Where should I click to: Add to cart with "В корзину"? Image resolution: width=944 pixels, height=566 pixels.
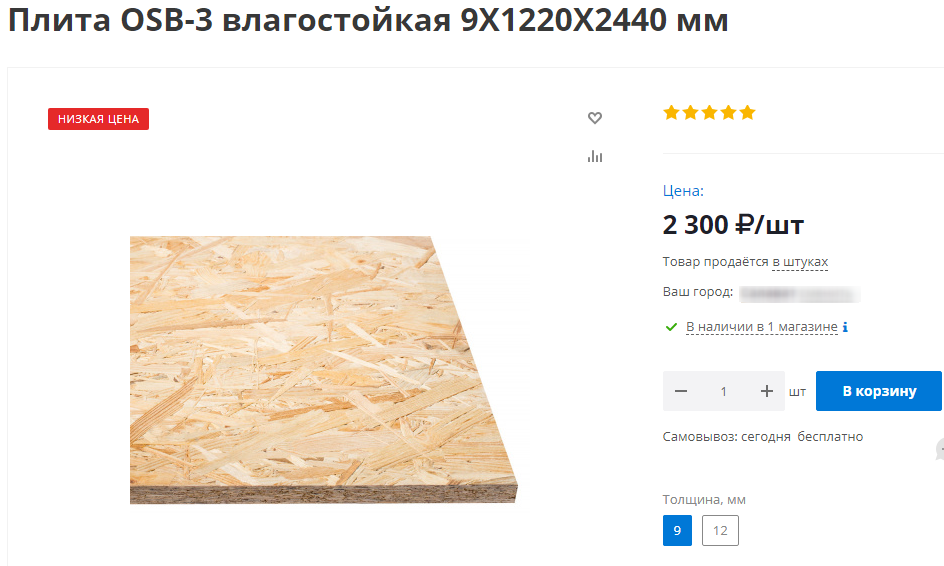[x=878, y=391]
